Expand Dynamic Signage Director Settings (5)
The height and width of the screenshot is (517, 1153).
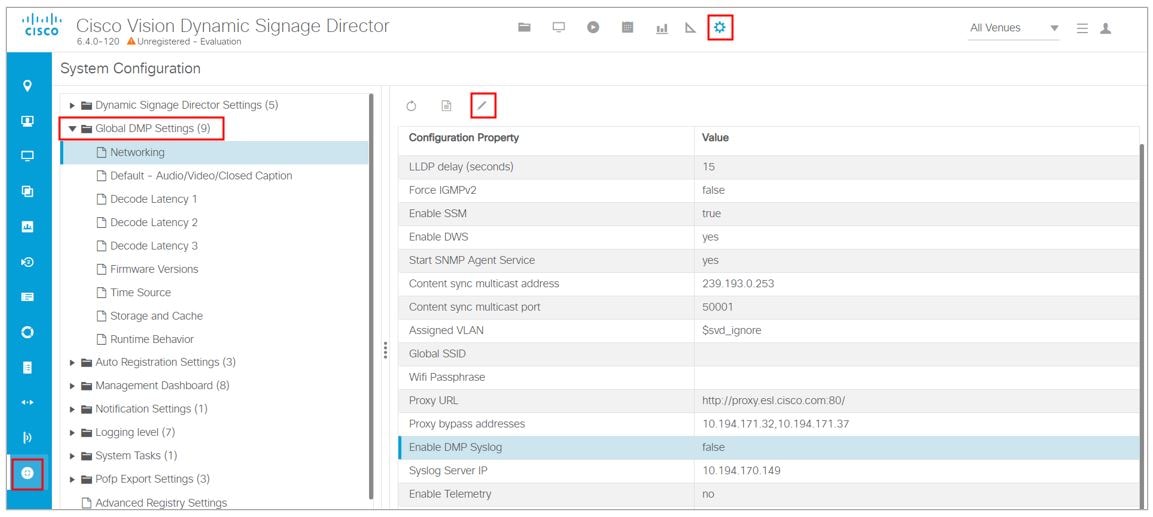click(73, 105)
